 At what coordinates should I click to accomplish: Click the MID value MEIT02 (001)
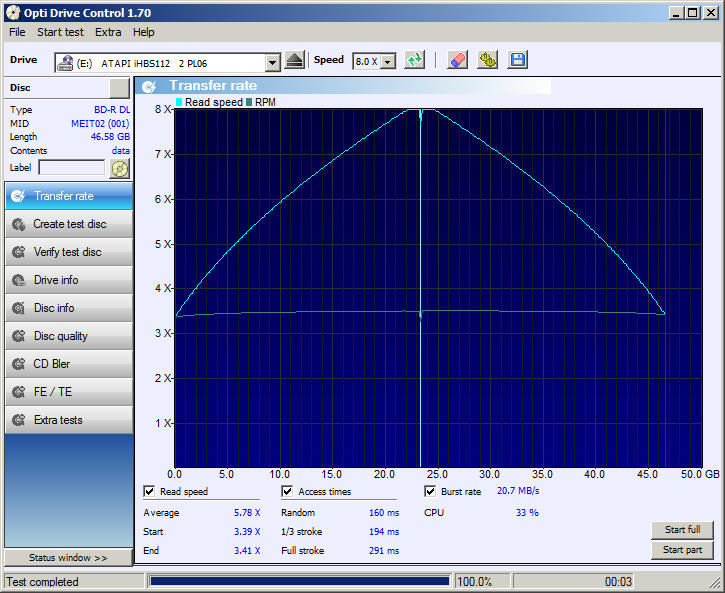(100, 123)
